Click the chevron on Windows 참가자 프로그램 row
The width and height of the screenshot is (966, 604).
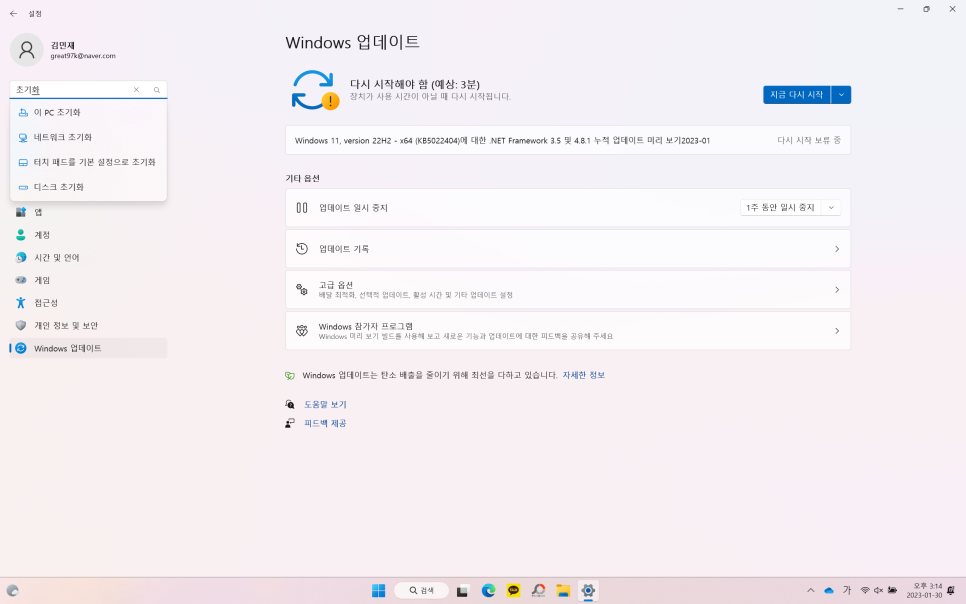(837, 331)
